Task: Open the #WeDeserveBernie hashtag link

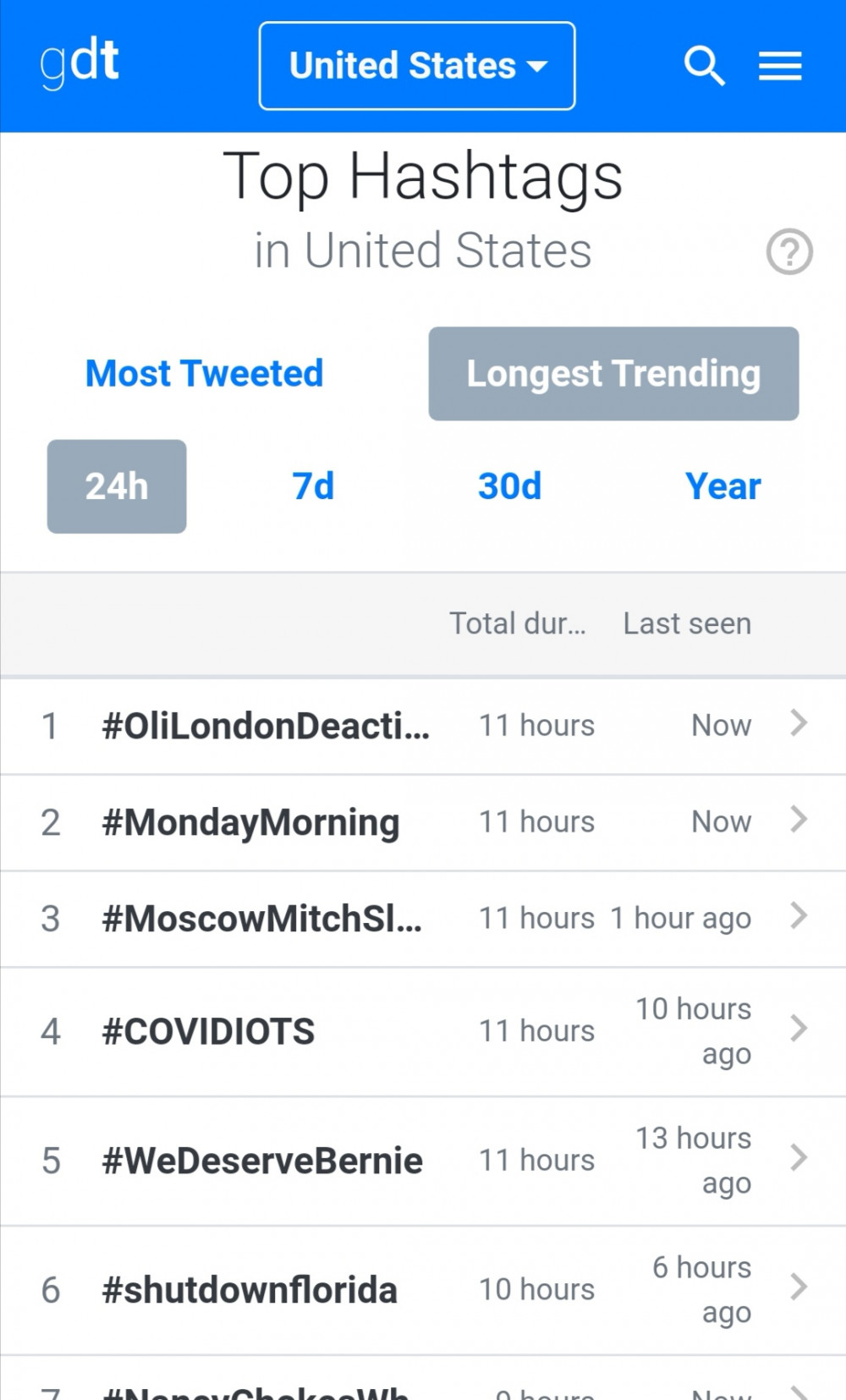Action: pyautogui.click(x=262, y=1161)
